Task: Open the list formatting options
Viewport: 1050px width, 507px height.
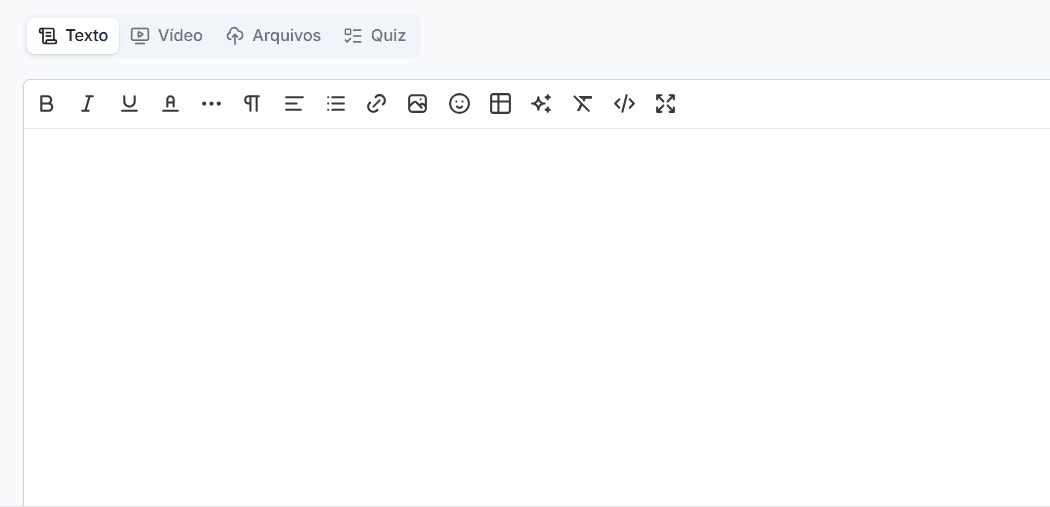Action: [x=335, y=104]
